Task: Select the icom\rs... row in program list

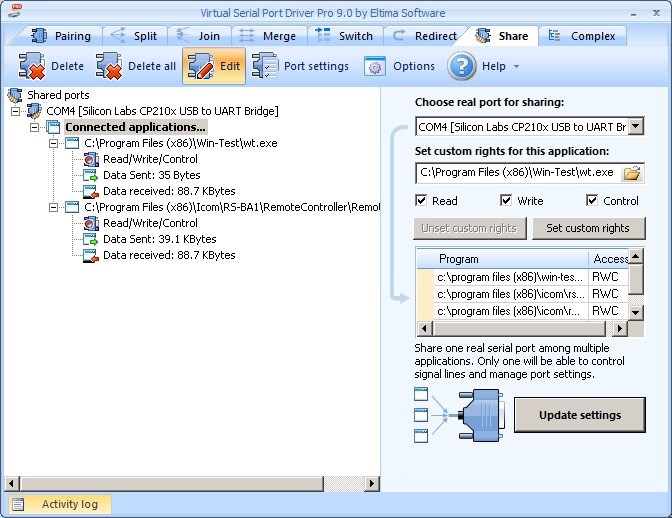Action: click(x=522, y=294)
